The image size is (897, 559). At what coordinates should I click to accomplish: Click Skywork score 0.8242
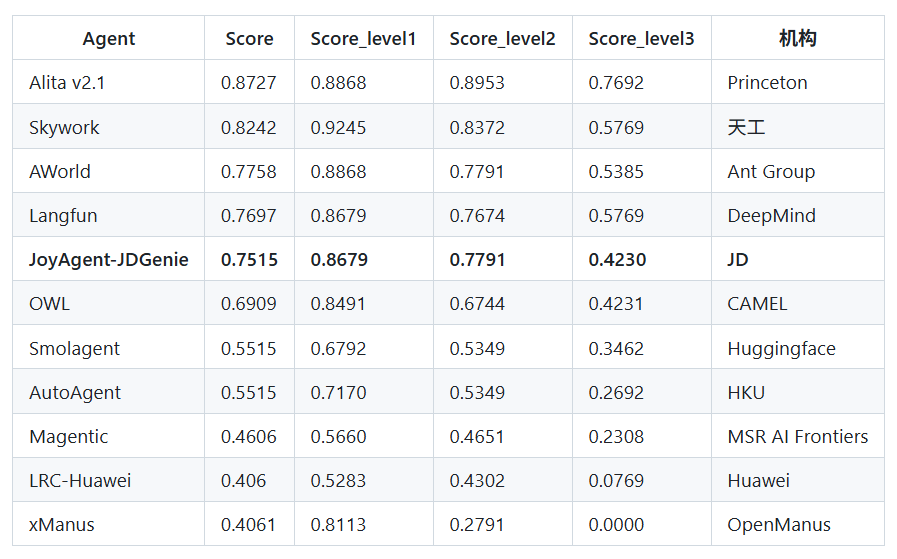click(249, 126)
